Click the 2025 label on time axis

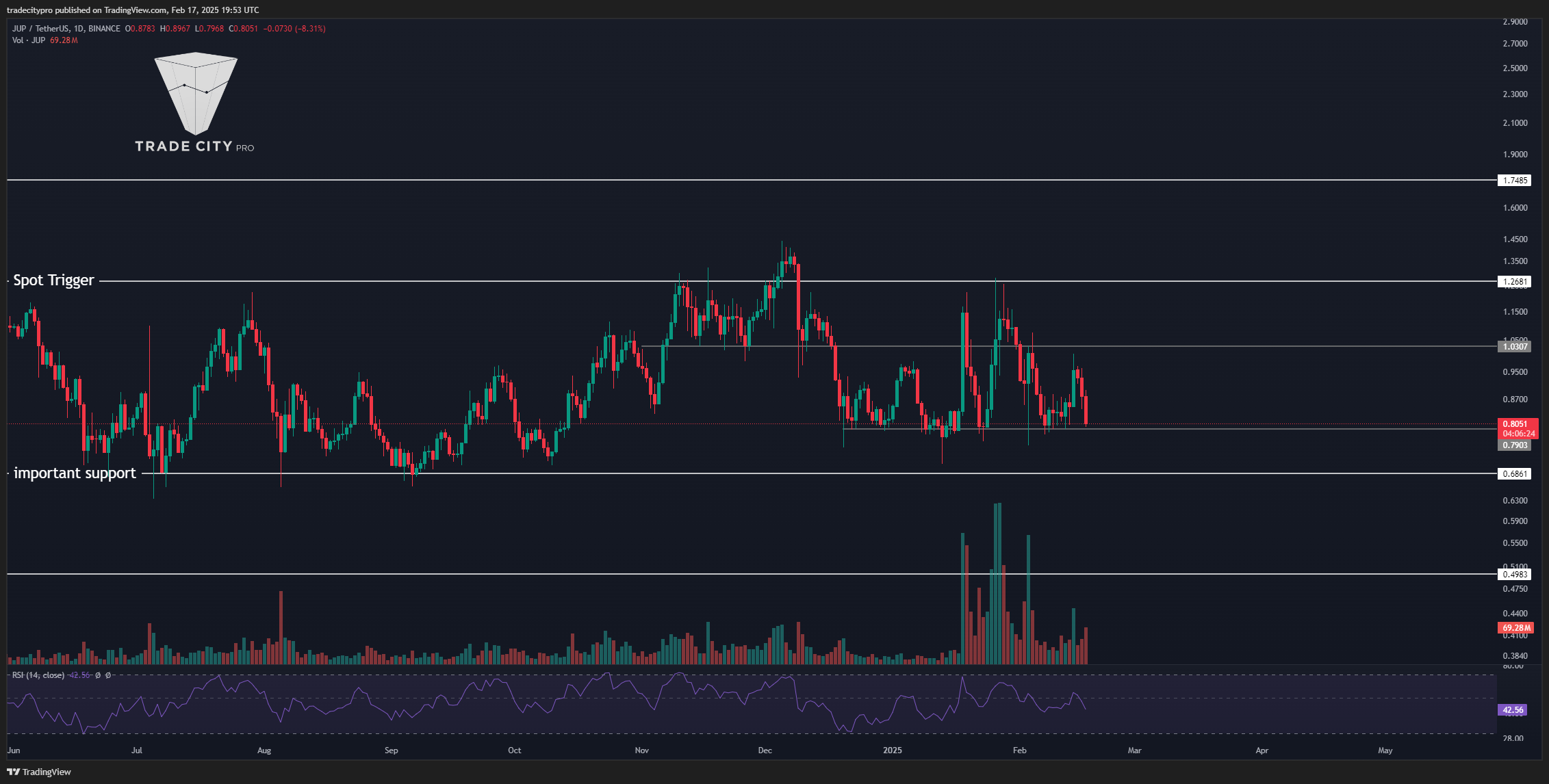(893, 750)
